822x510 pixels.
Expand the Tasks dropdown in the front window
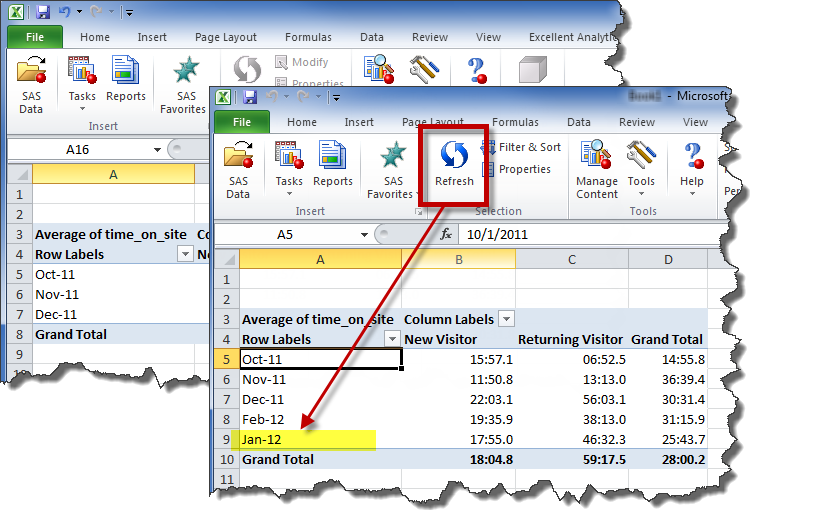[289, 170]
